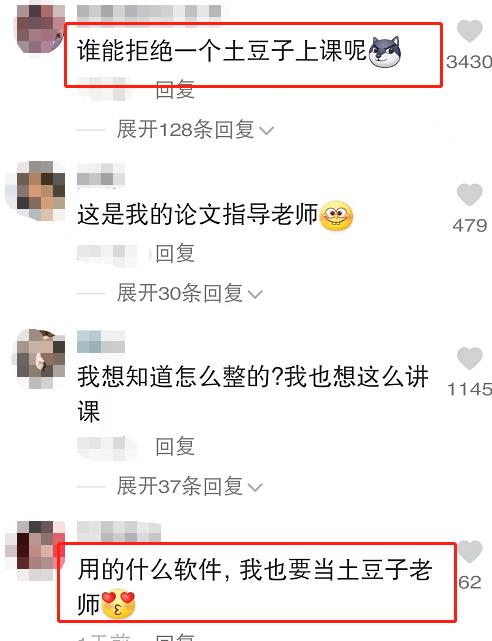The width and height of the screenshot is (492, 641).
Task: Expand 展开30条回复 replies
Action: (x=189, y=293)
